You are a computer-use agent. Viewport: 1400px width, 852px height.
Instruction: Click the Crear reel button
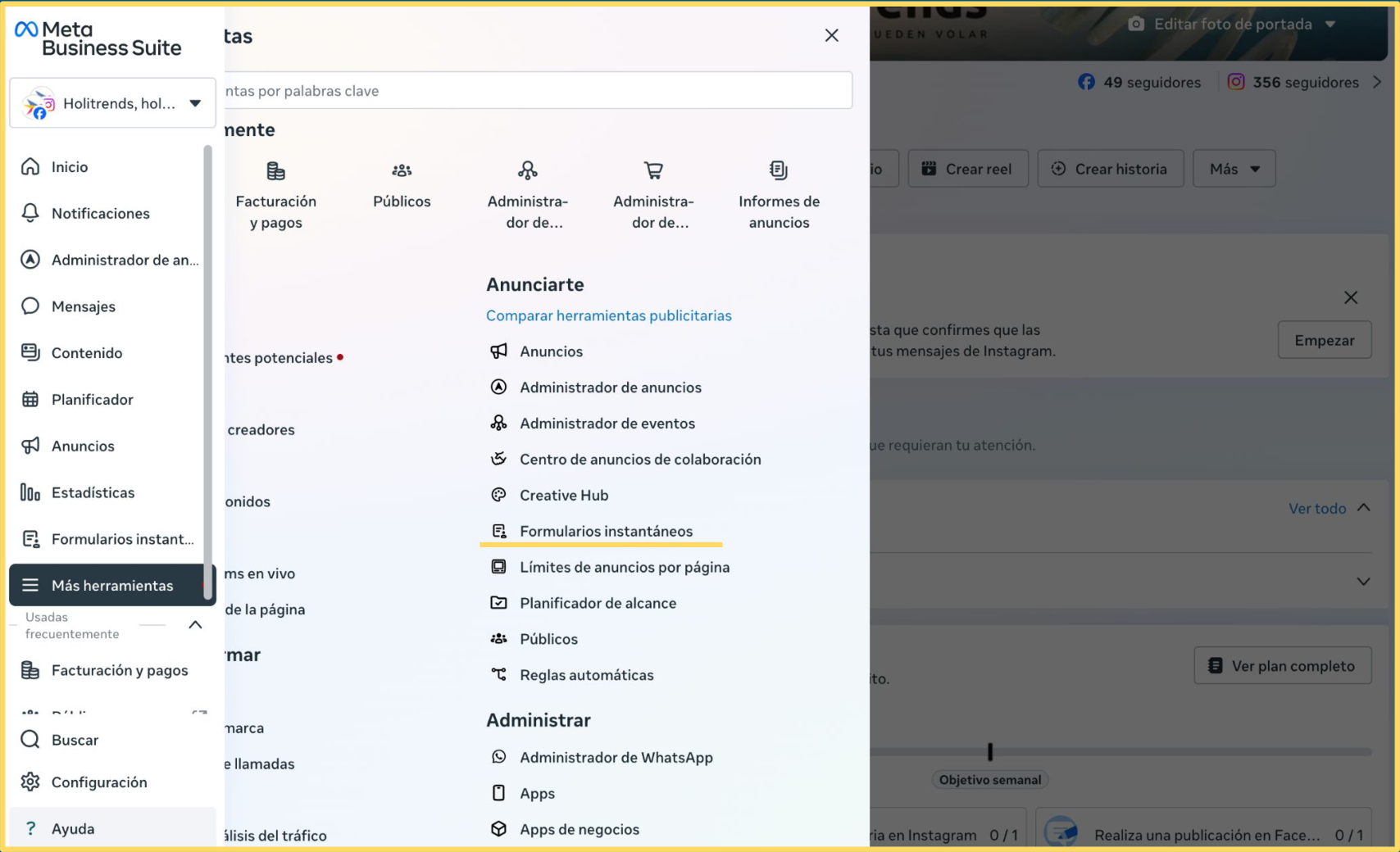[967, 169]
